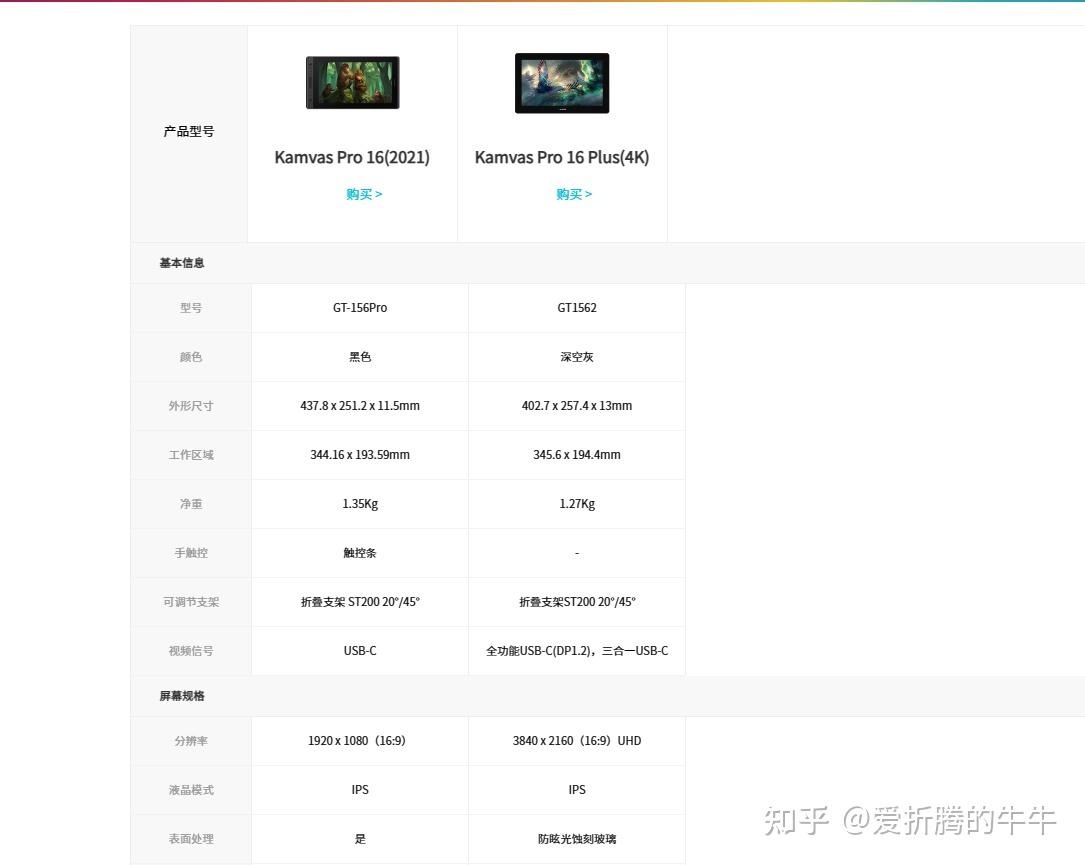
Task: Click the GT-156Pro model cell
Action: (360, 308)
